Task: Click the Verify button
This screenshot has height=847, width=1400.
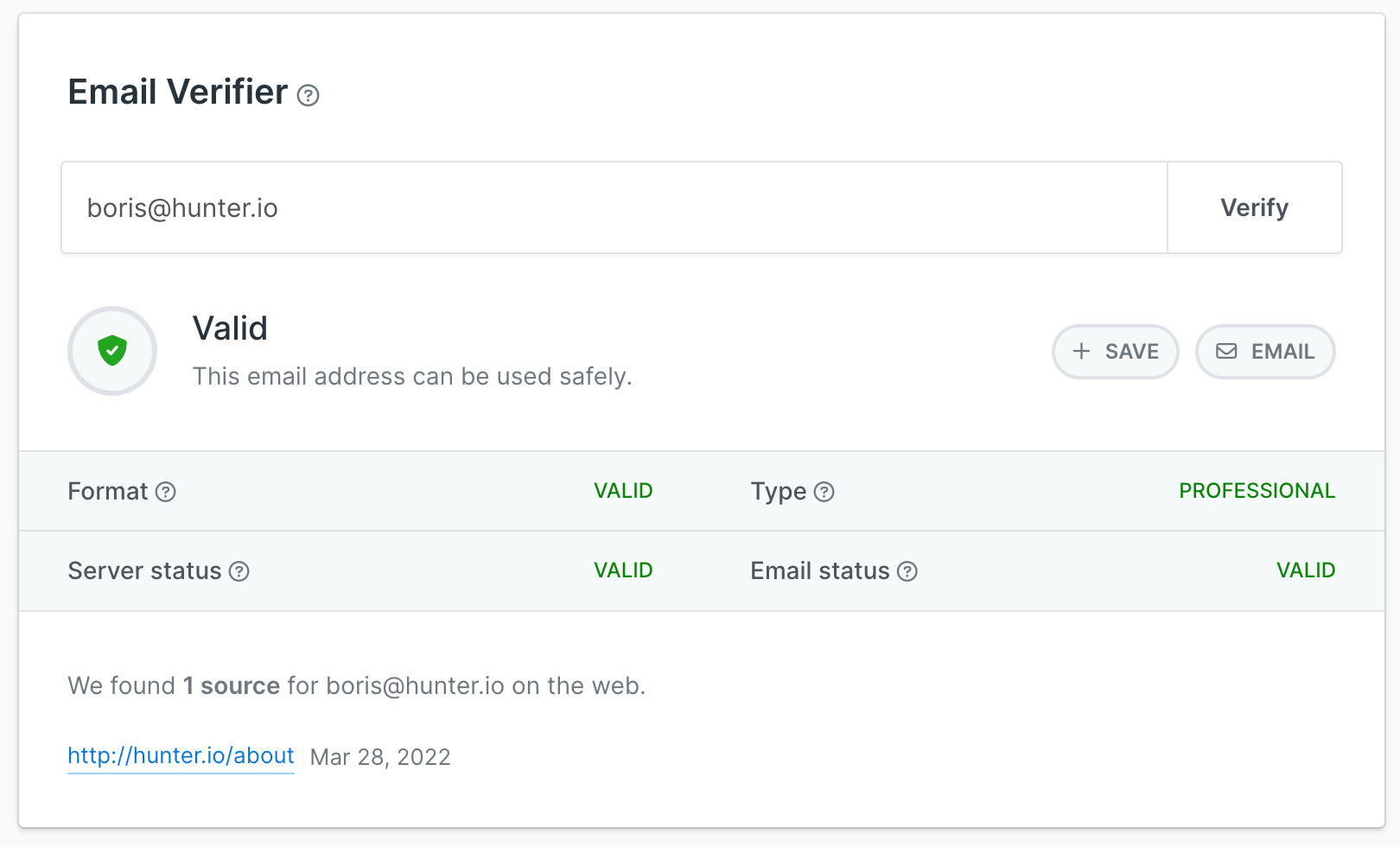Action: tap(1255, 207)
